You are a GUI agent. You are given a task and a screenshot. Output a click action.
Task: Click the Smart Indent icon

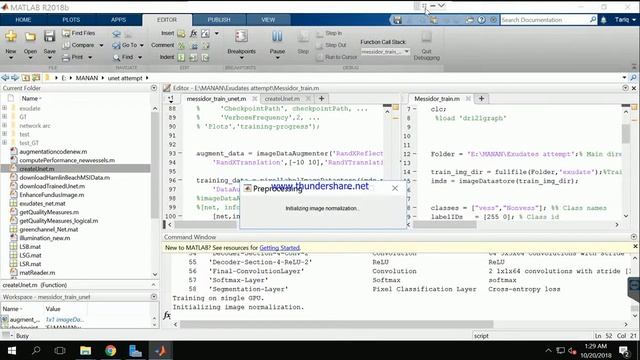(x=181, y=58)
